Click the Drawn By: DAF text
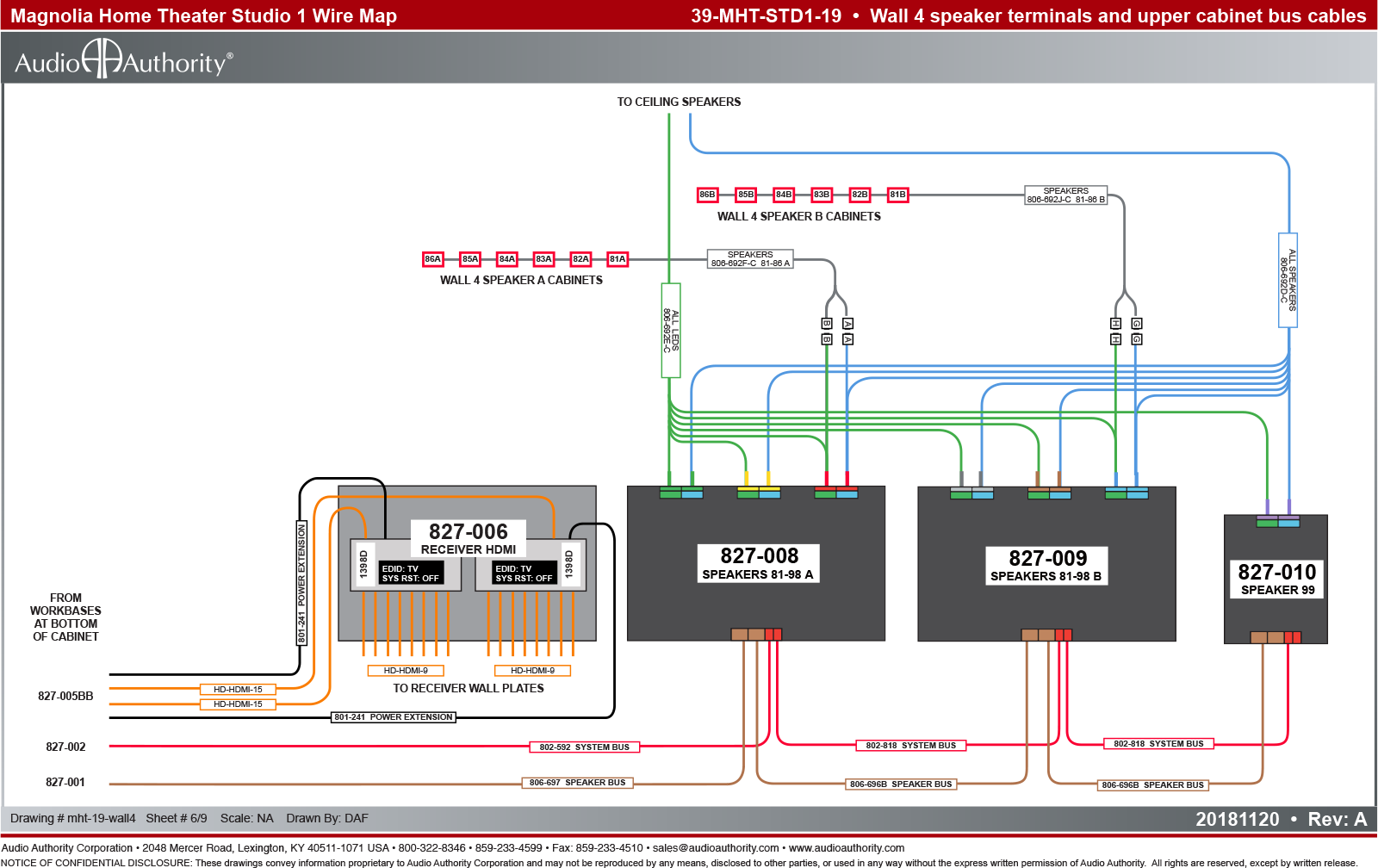Image resolution: width=1378 pixels, height=868 pixels. point(327,818)
